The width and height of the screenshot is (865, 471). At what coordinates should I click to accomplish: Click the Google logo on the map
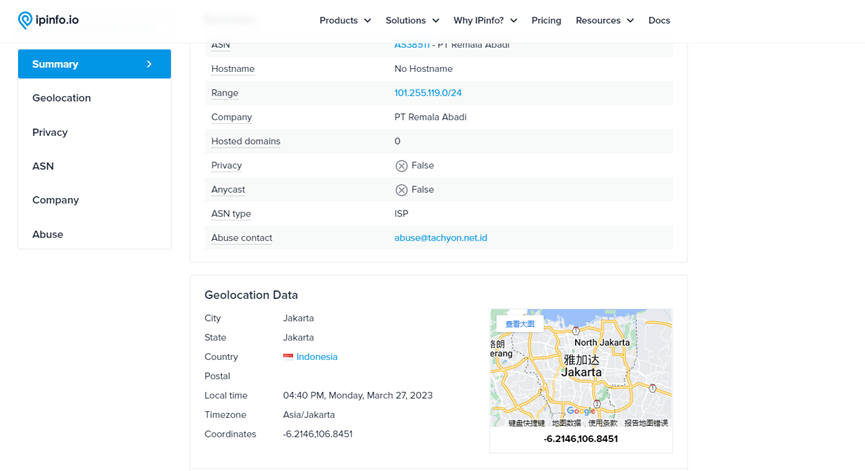[x=580, y=410]
